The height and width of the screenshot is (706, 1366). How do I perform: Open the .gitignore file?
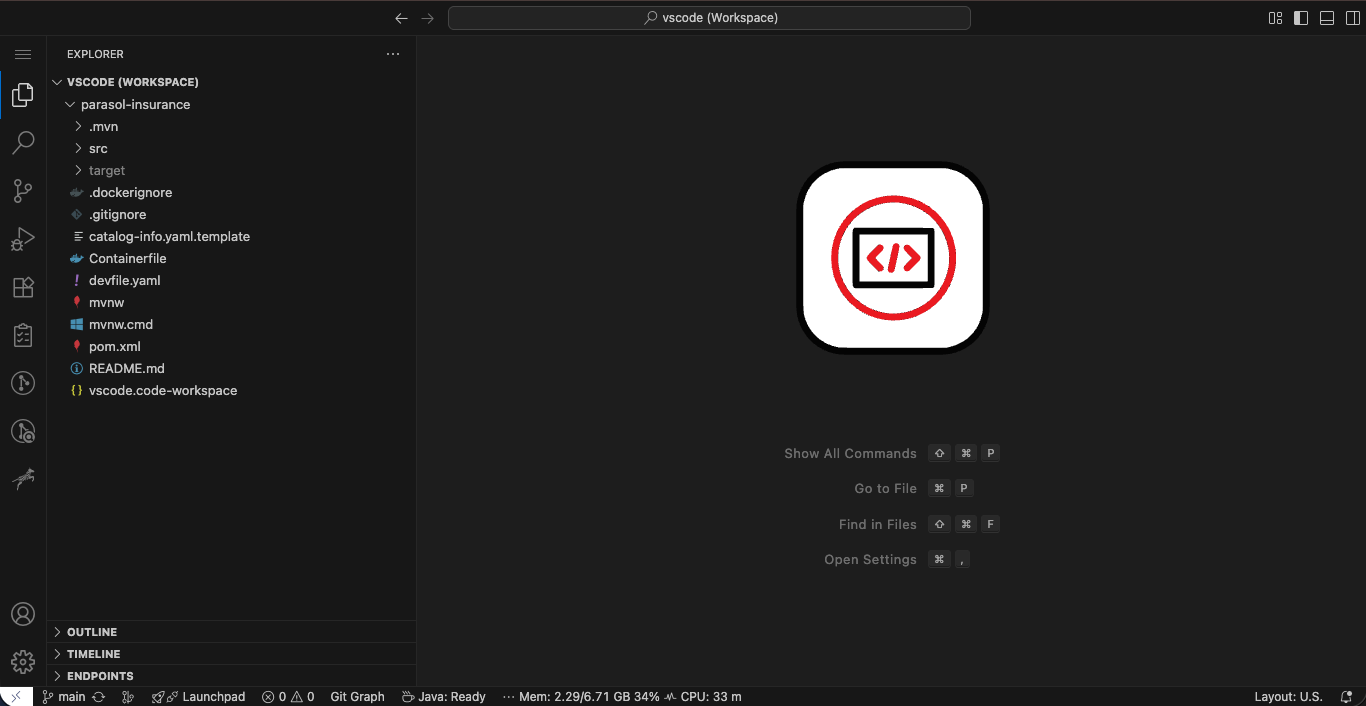pos(232,214)
